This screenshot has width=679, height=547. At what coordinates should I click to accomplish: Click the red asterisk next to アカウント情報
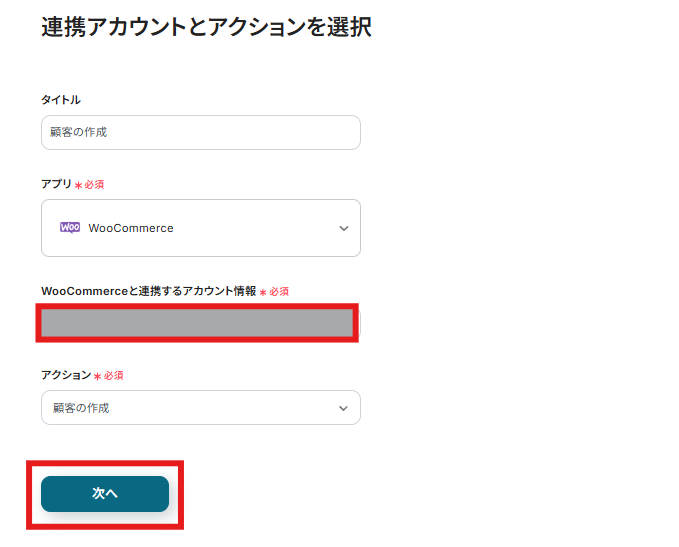click(x=263, y=292)
